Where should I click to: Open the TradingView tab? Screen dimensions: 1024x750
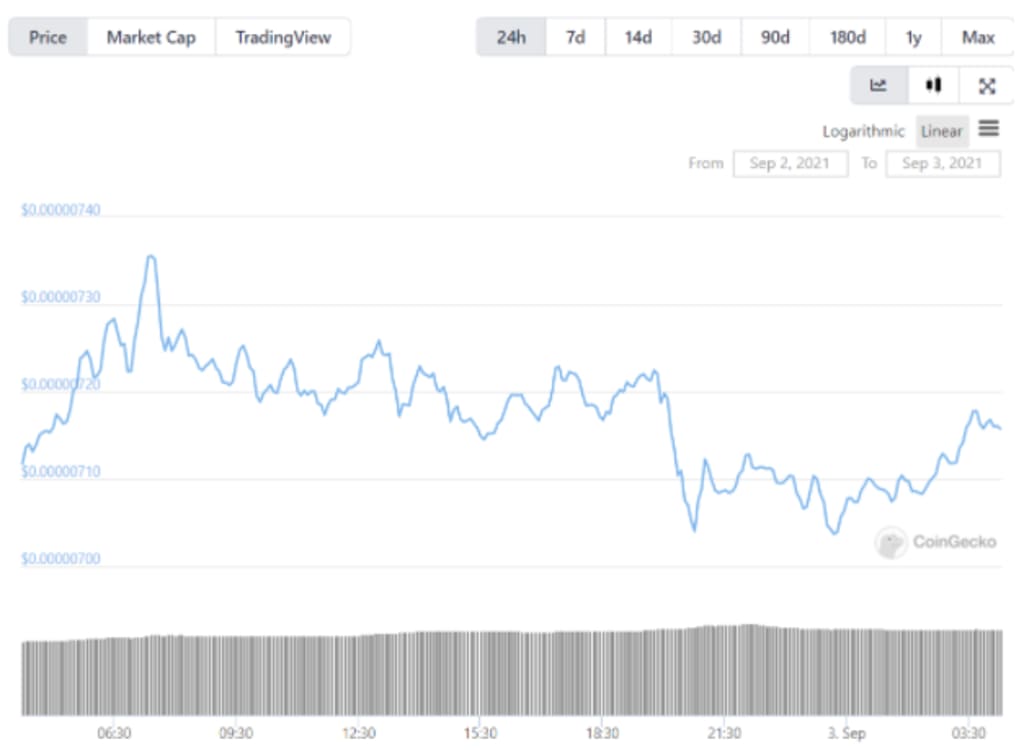tap(283, 37)
